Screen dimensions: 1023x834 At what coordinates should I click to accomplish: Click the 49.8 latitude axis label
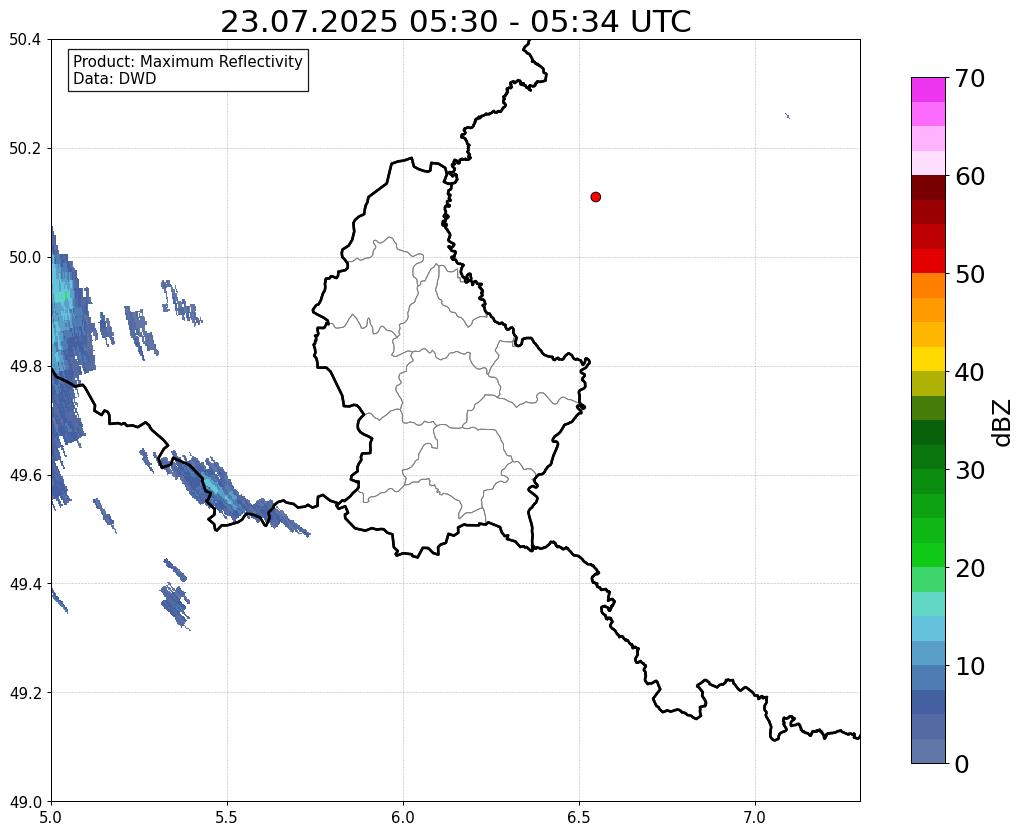(25, 367)
